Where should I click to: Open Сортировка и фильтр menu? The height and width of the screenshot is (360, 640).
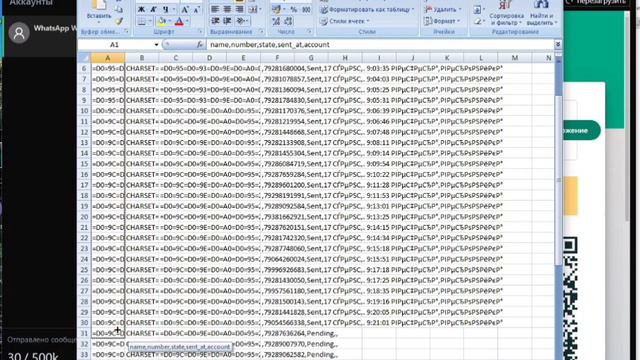tap(507, 12)
